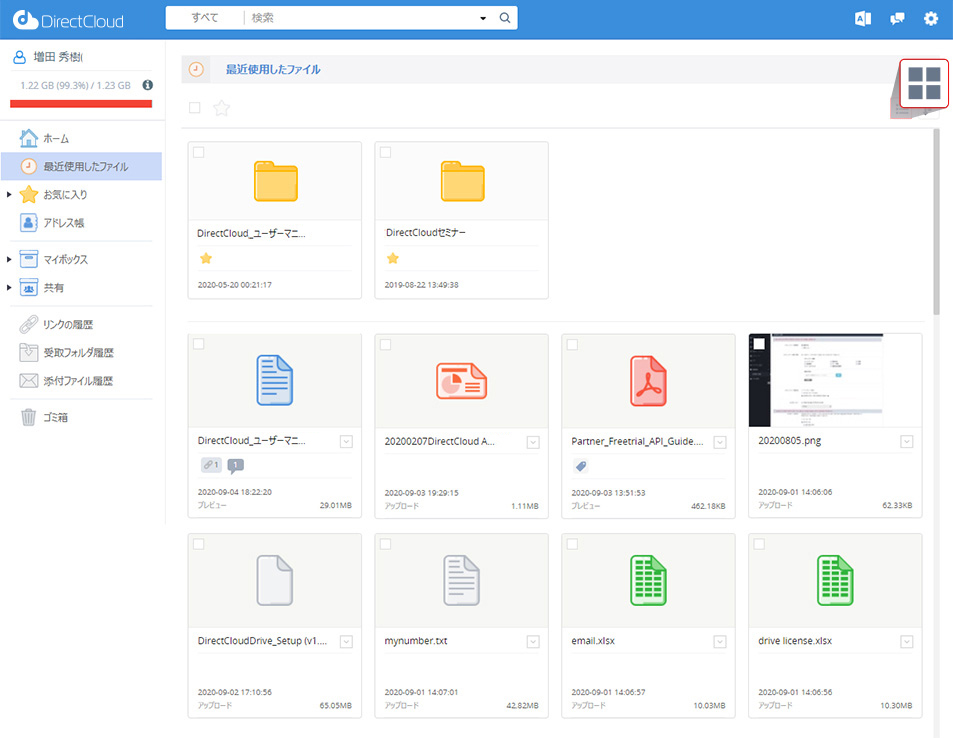Screen dimensions: 953x738
Task: Expand 共有 tree item
Action: coord(9,287)
